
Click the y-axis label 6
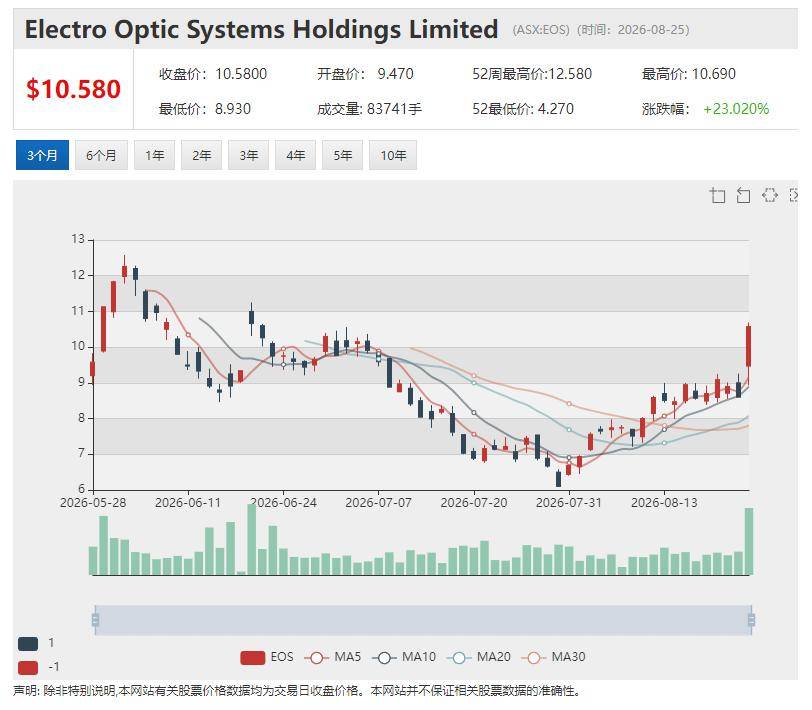coord(81,489)
